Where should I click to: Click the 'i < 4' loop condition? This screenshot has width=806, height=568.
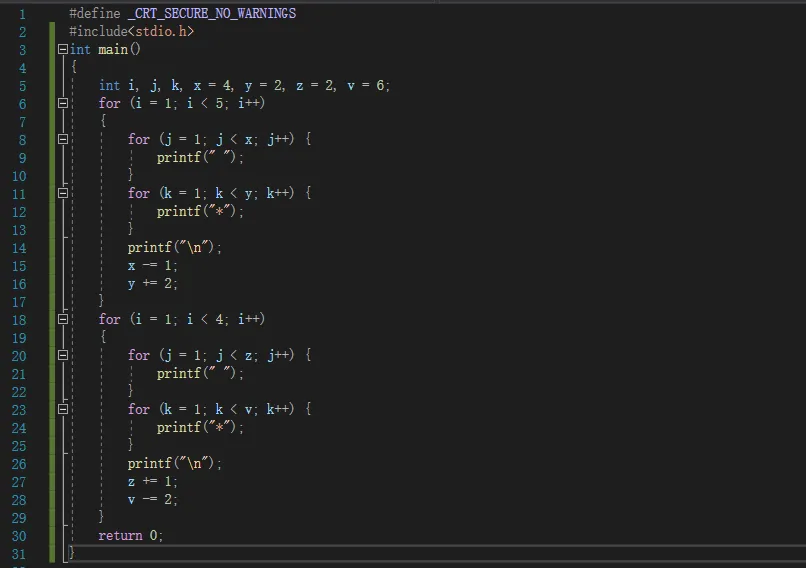pos(205,319)
